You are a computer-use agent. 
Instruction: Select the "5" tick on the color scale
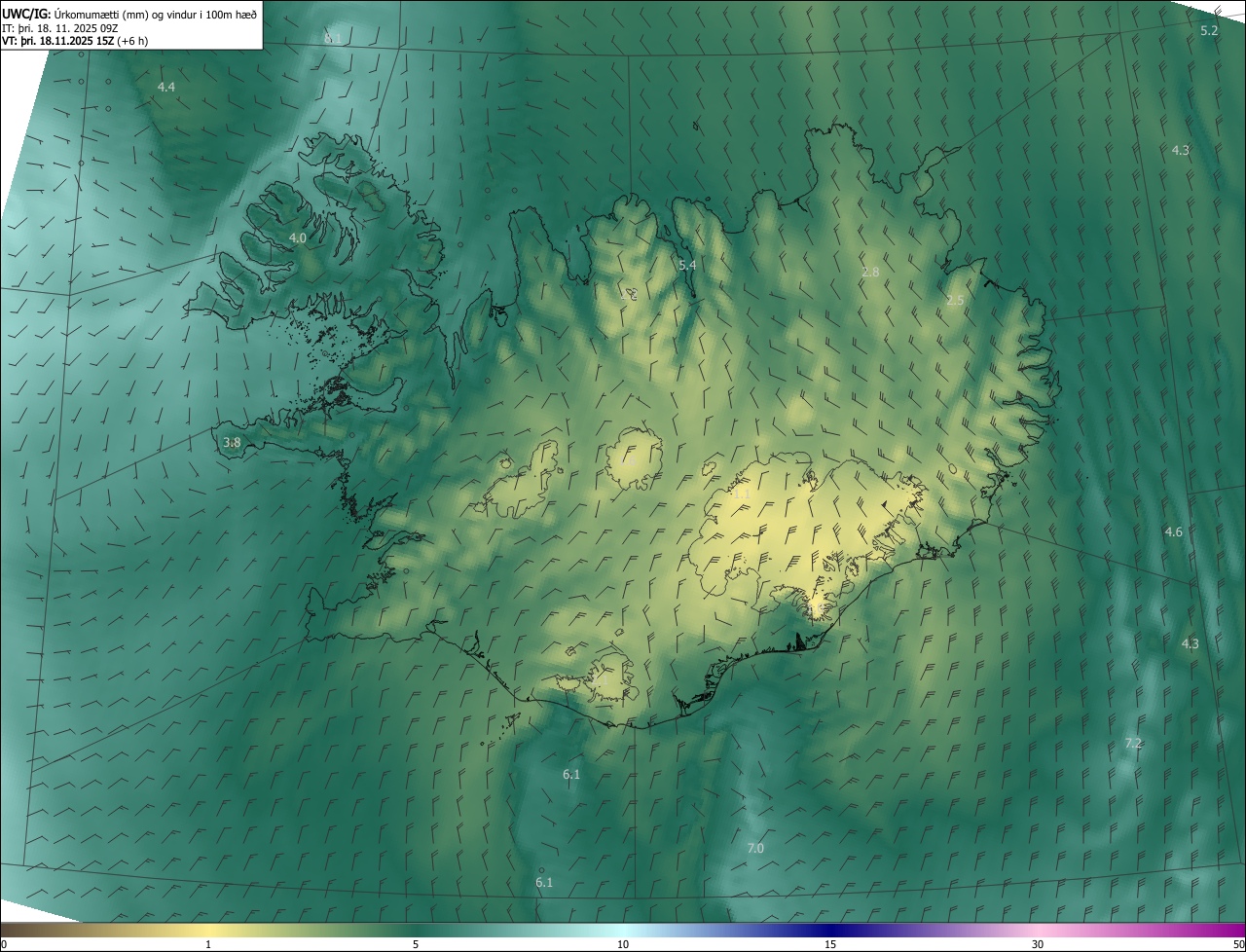click(x=416, y=944)
